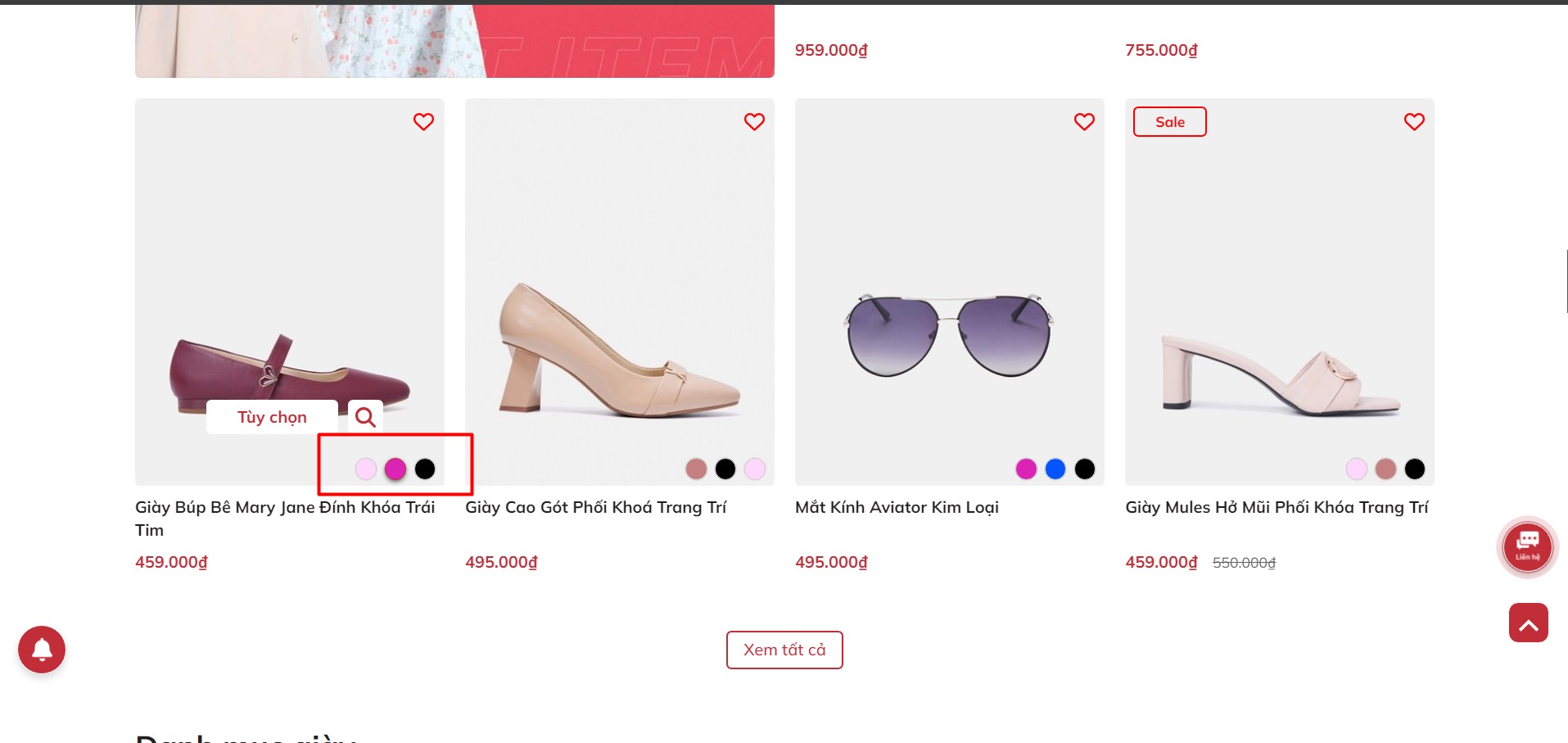Select magenta color for Mary Jane shoe

pos(395,469)
